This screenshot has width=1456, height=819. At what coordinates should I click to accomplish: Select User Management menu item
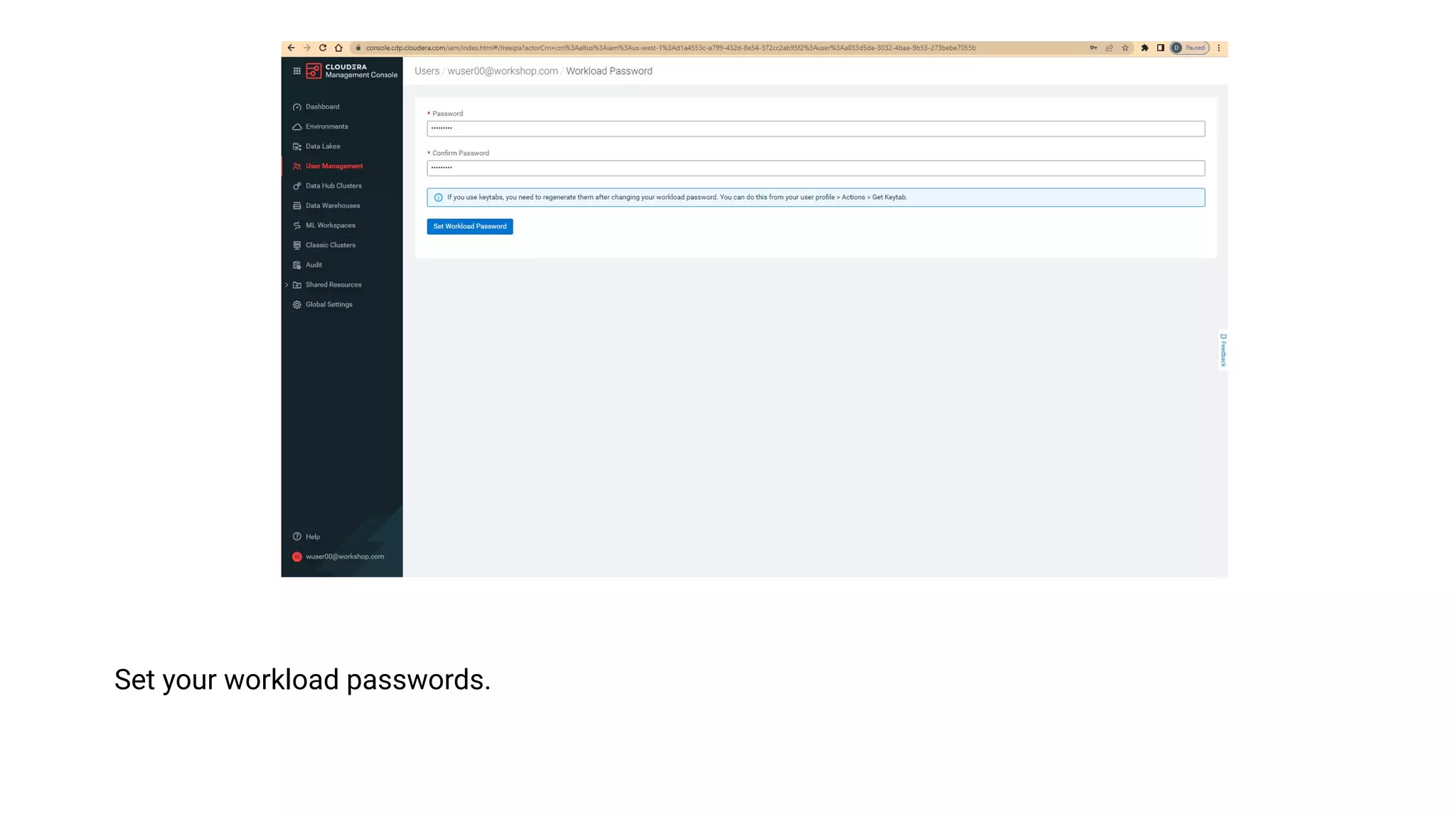[x=334, y=166]
